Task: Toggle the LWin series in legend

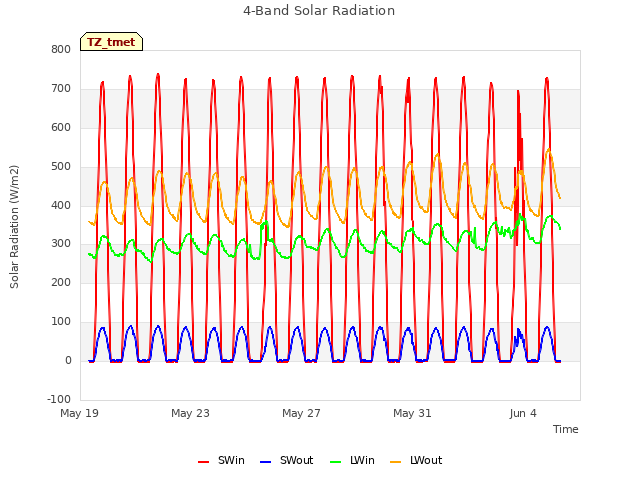Action: (352, 460)
